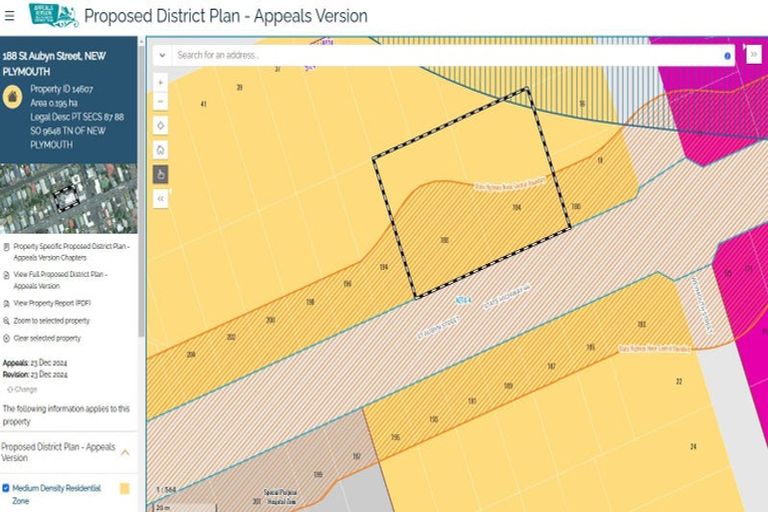This screenshot has width=768, height=512.
Task: Expand the right panel double-arrow button
Action: point(753,56)
